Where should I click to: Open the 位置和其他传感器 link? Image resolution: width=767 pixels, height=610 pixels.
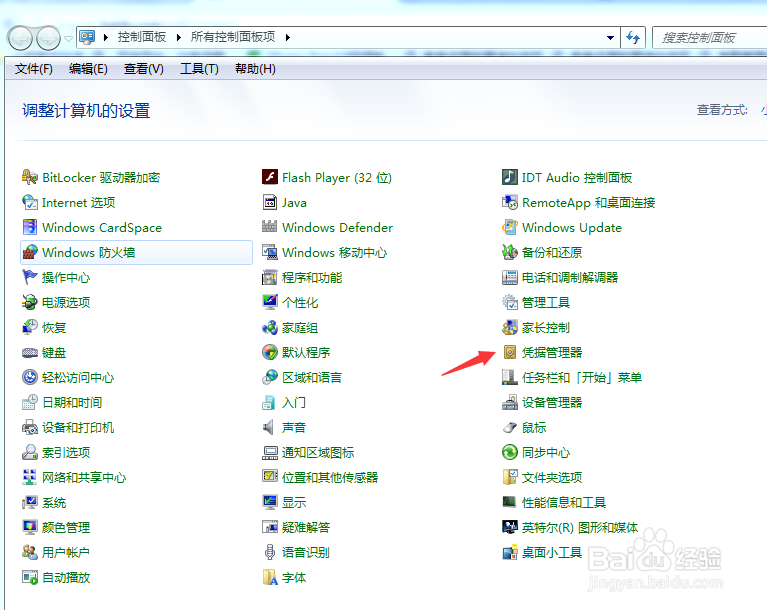coord(330,477)
